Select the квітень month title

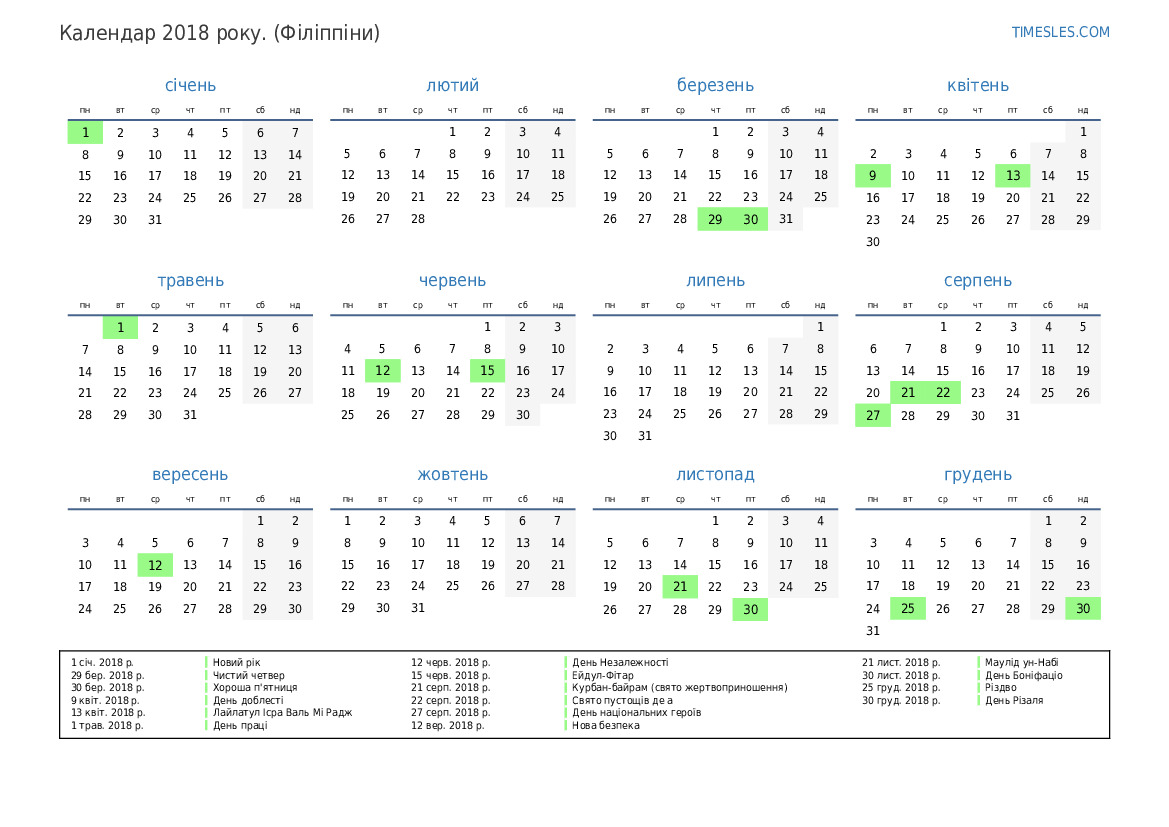(977, 86)
